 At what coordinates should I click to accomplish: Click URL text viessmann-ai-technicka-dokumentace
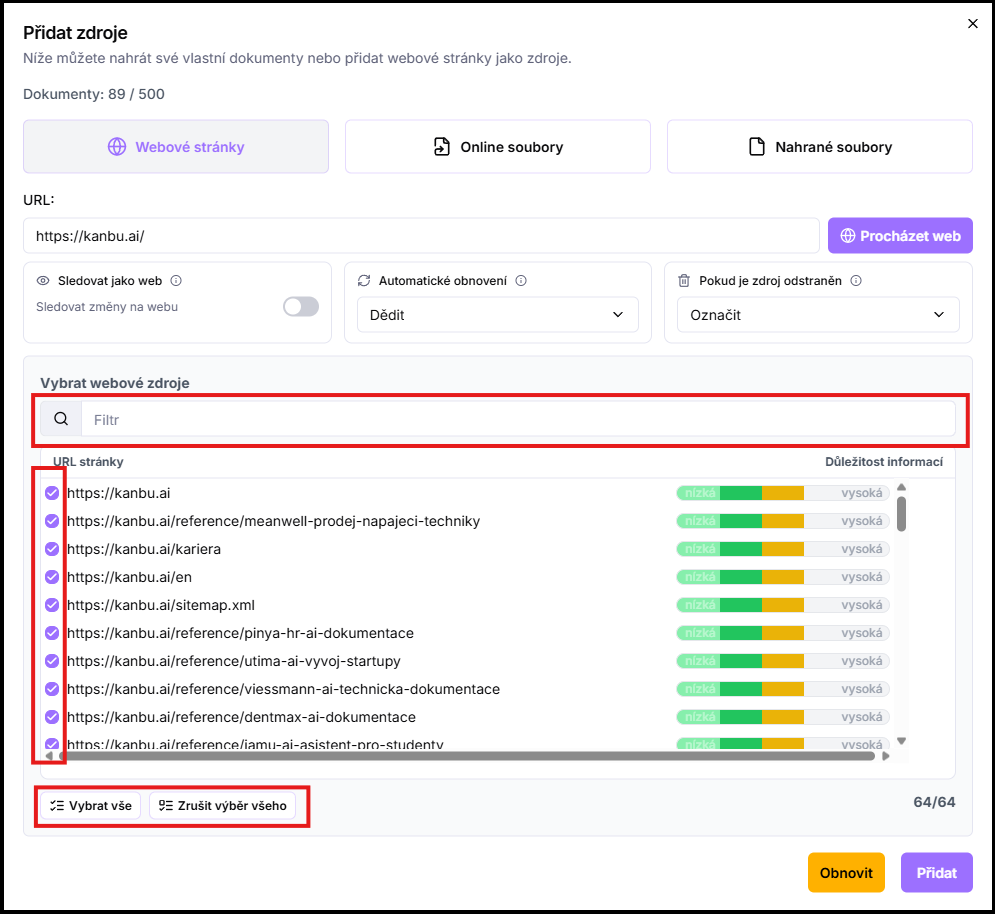tap(284, 689)
